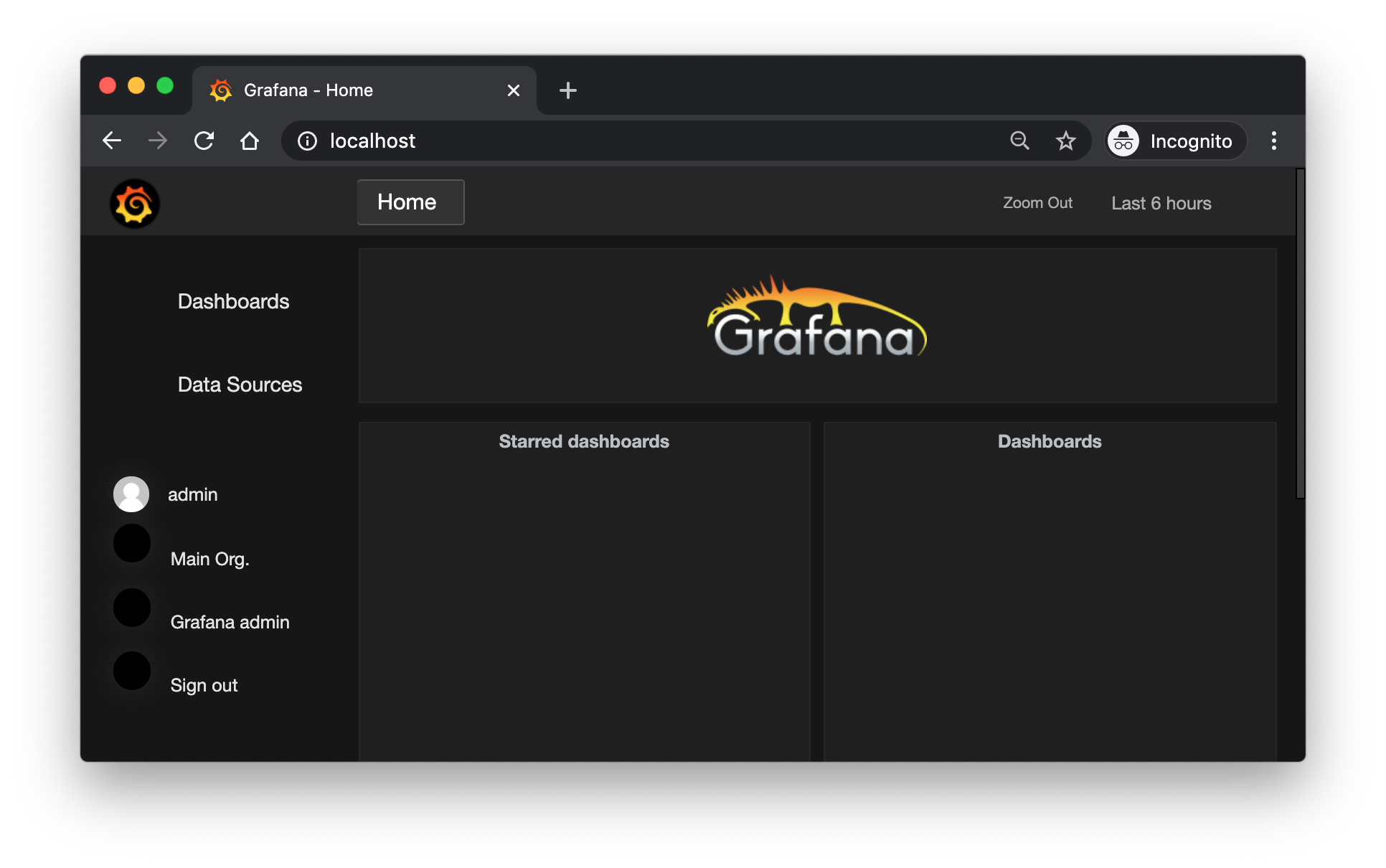
Task: Close the Grafana - Home tab
Action: coord(514,90)
